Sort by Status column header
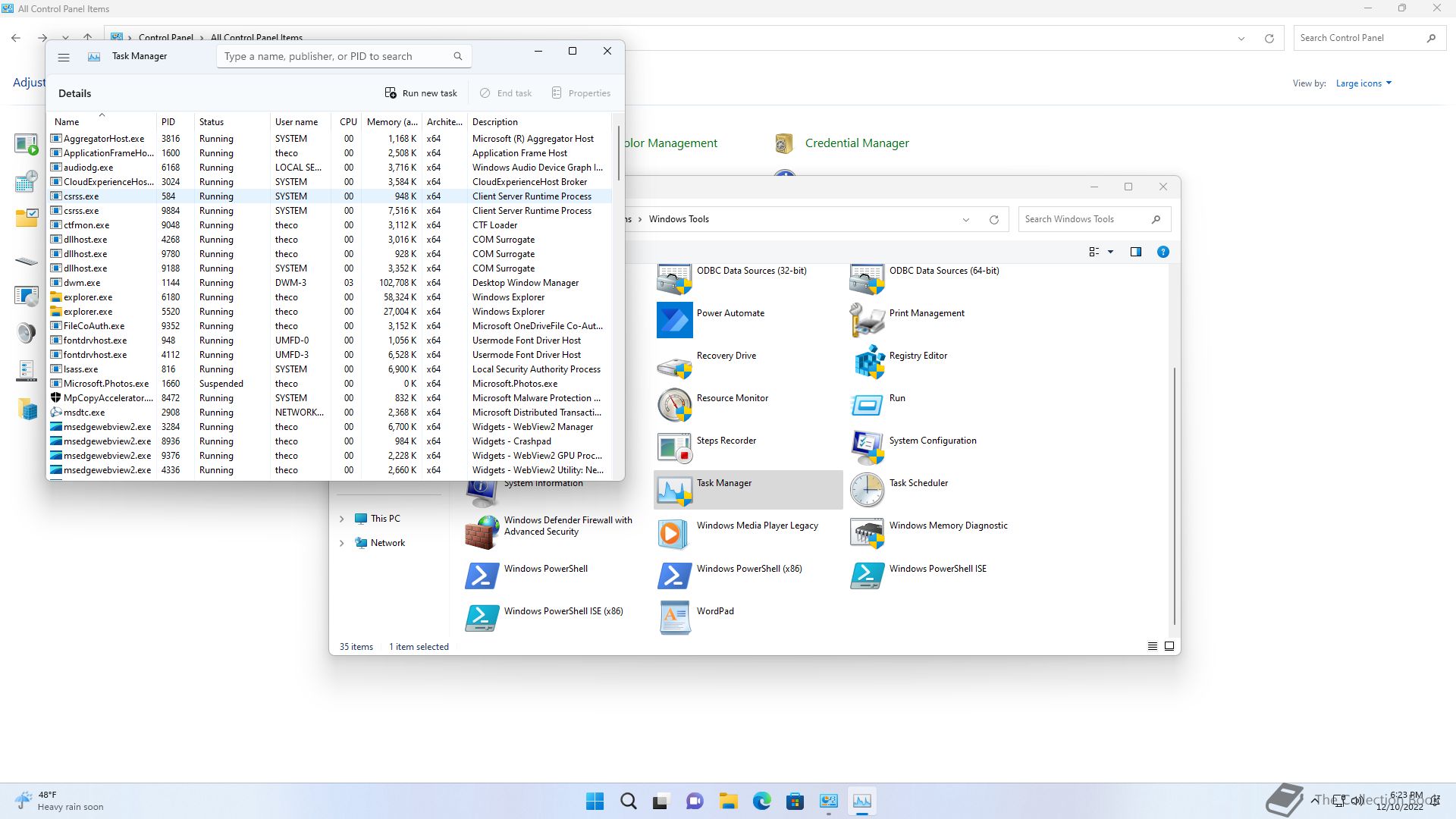The height and width of the screenshot is (819, 1456). (x=232, y=121)
